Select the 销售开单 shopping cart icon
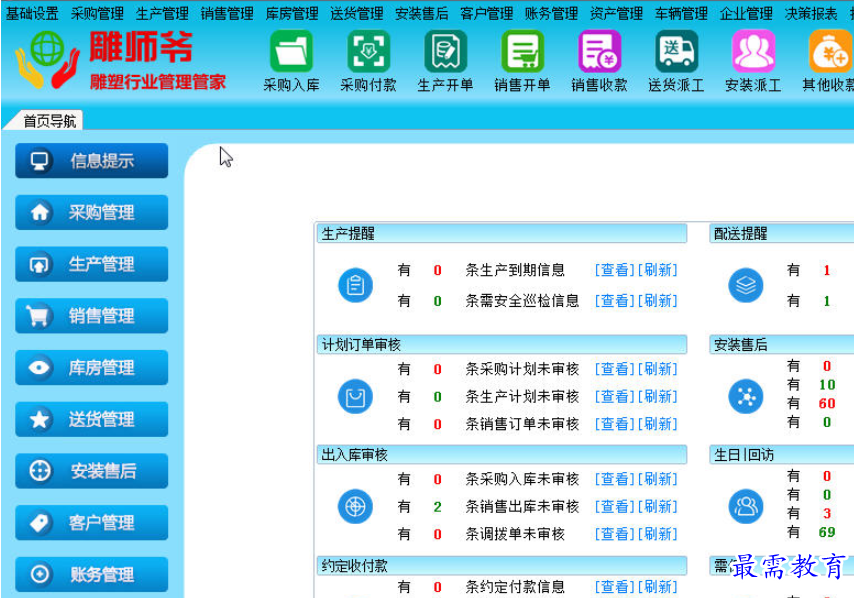The image size is (854, 598). [522, 52]
